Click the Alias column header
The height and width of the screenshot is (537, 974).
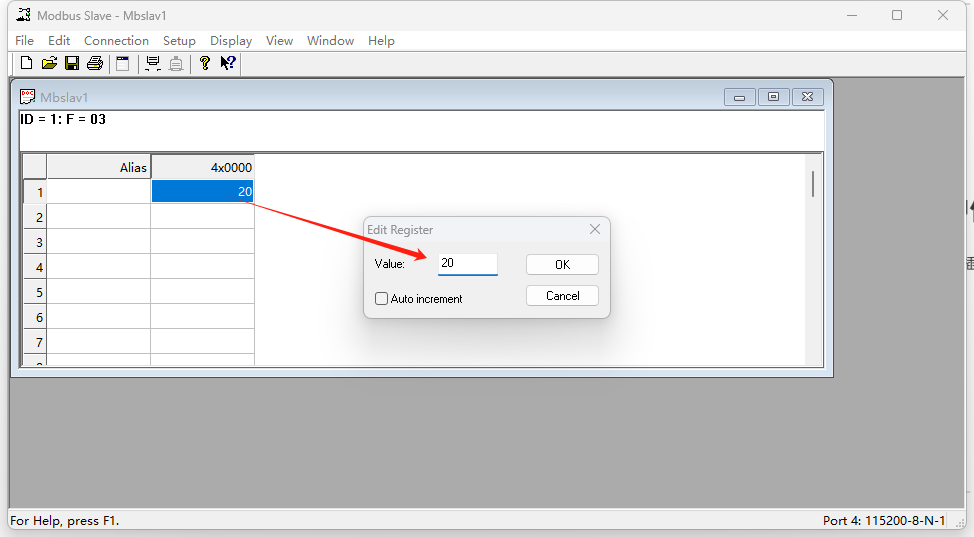[99, 167]
